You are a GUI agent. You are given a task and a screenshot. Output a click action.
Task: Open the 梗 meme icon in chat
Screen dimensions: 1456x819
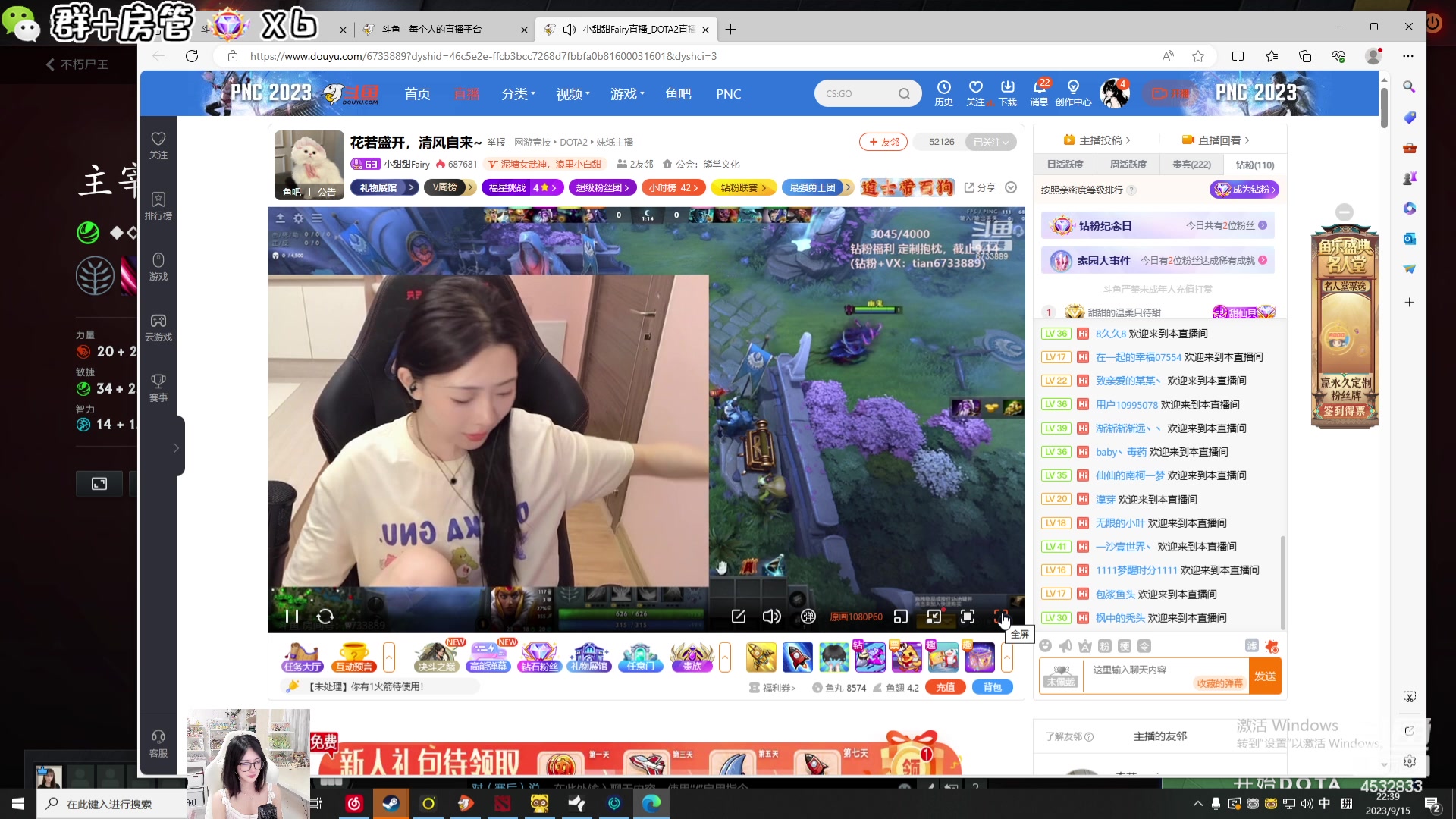pos(1125,645)
